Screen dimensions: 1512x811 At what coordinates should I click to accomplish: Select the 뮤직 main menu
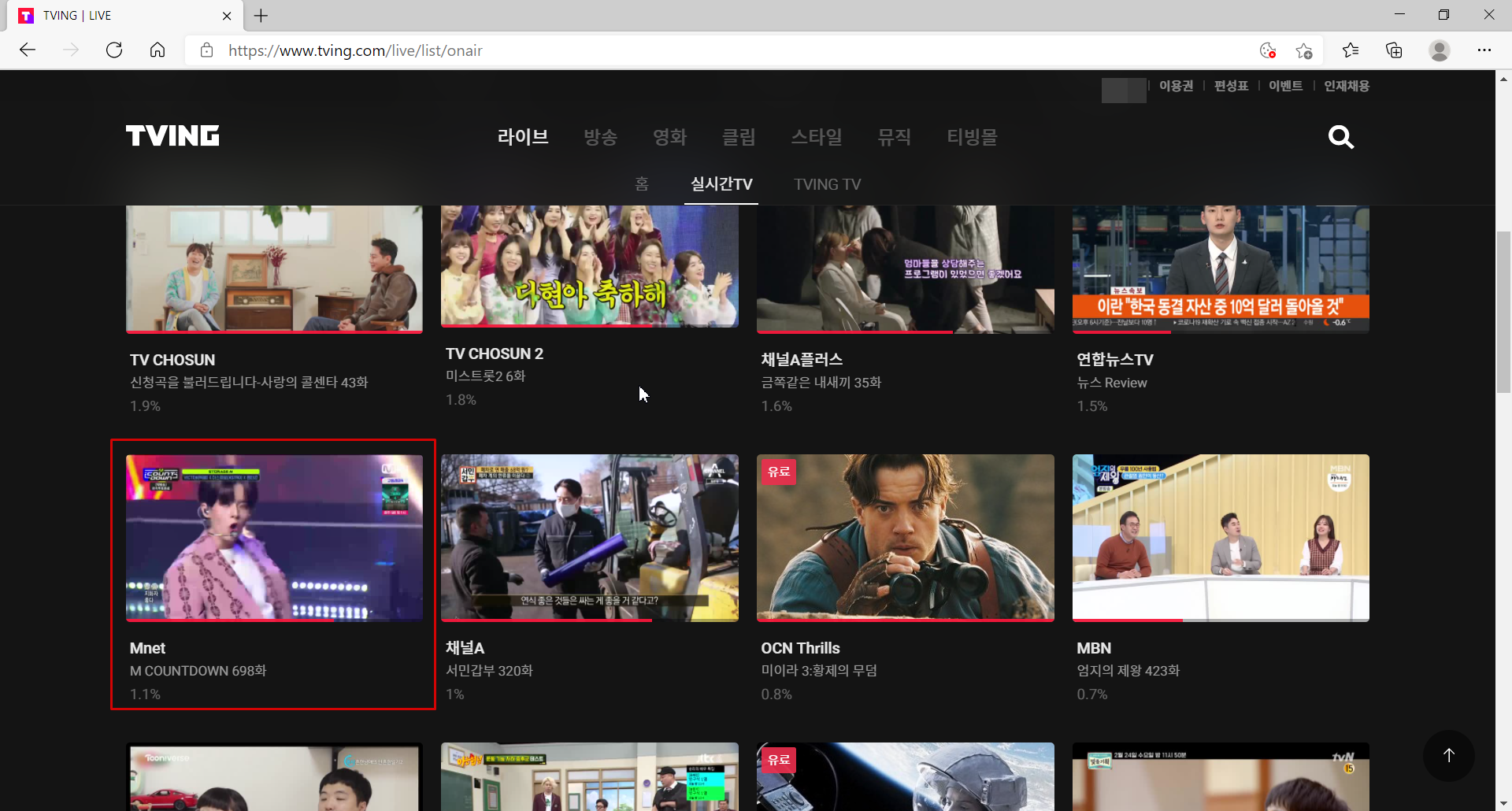coord(895,137)
